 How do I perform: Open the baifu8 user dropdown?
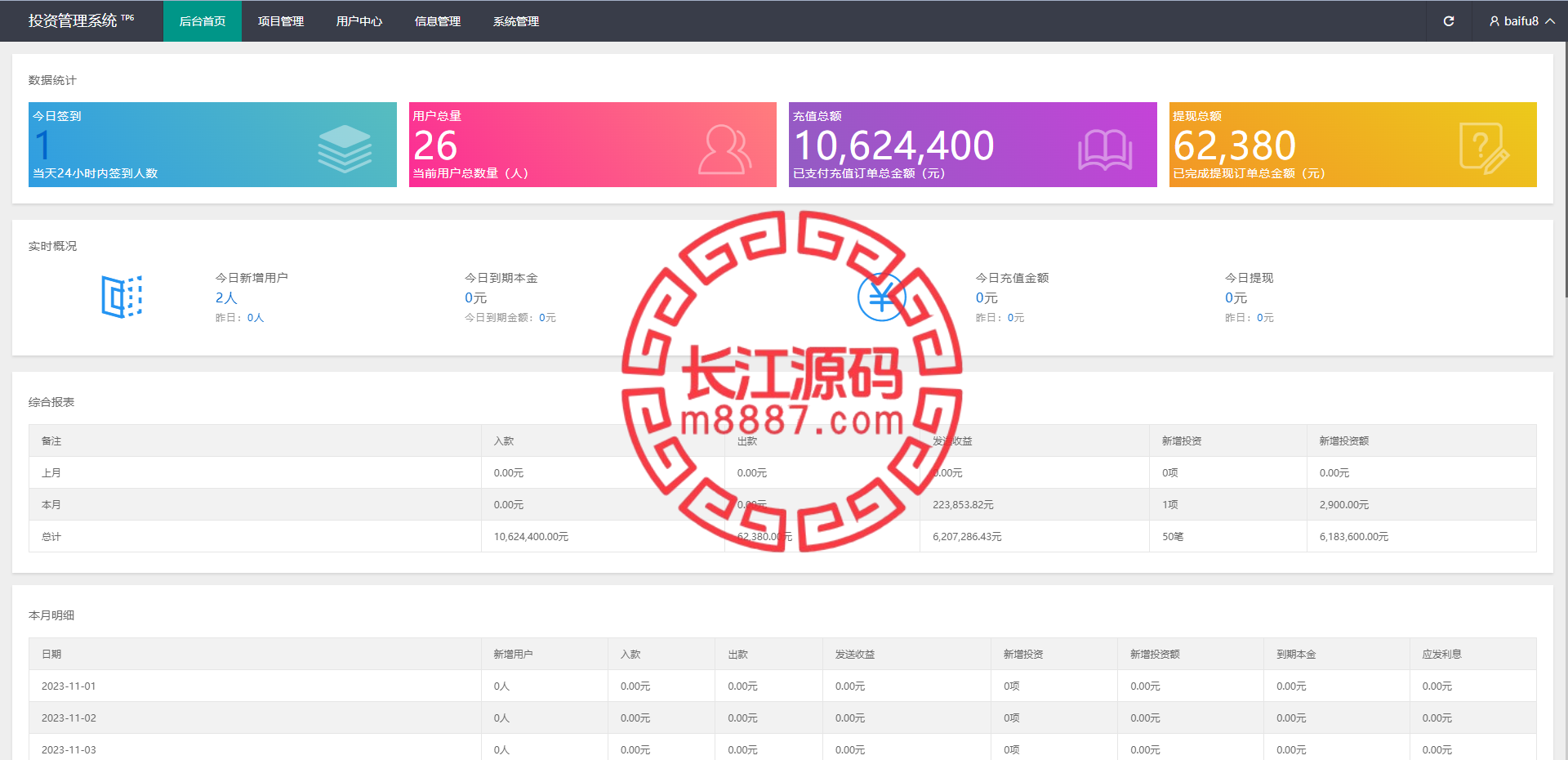click(1521, 21)
